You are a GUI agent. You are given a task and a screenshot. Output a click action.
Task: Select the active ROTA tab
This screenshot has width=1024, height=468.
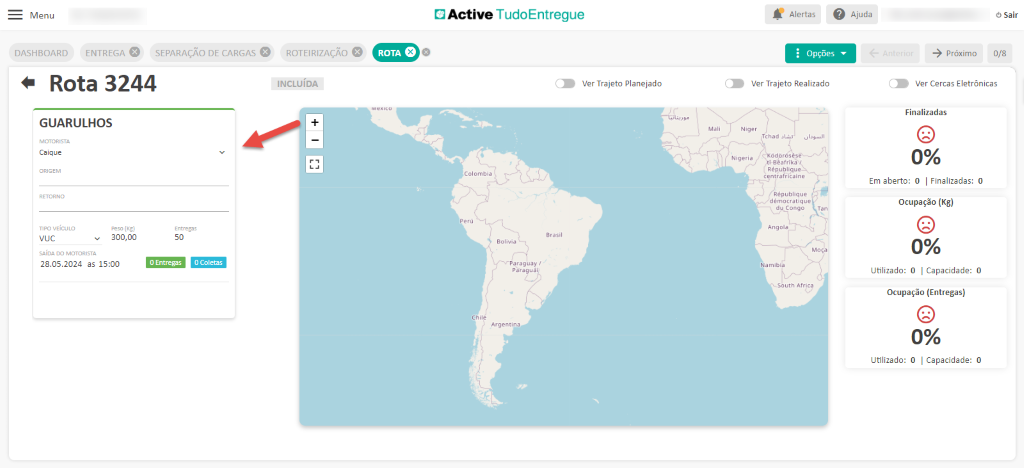pos(389,53)
